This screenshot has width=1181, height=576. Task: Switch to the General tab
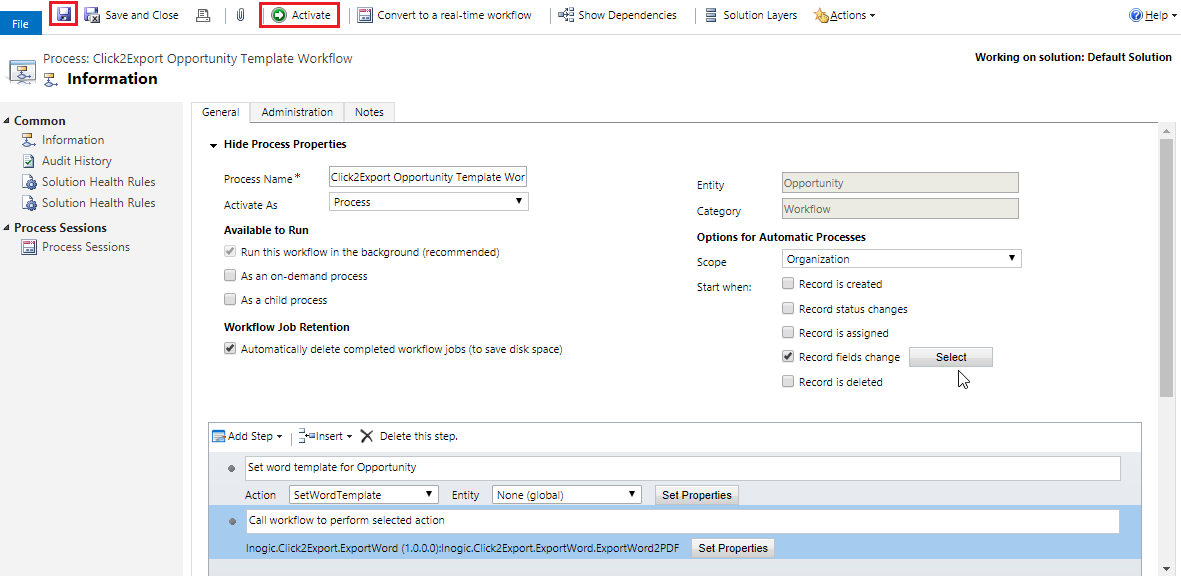(221, 112)
